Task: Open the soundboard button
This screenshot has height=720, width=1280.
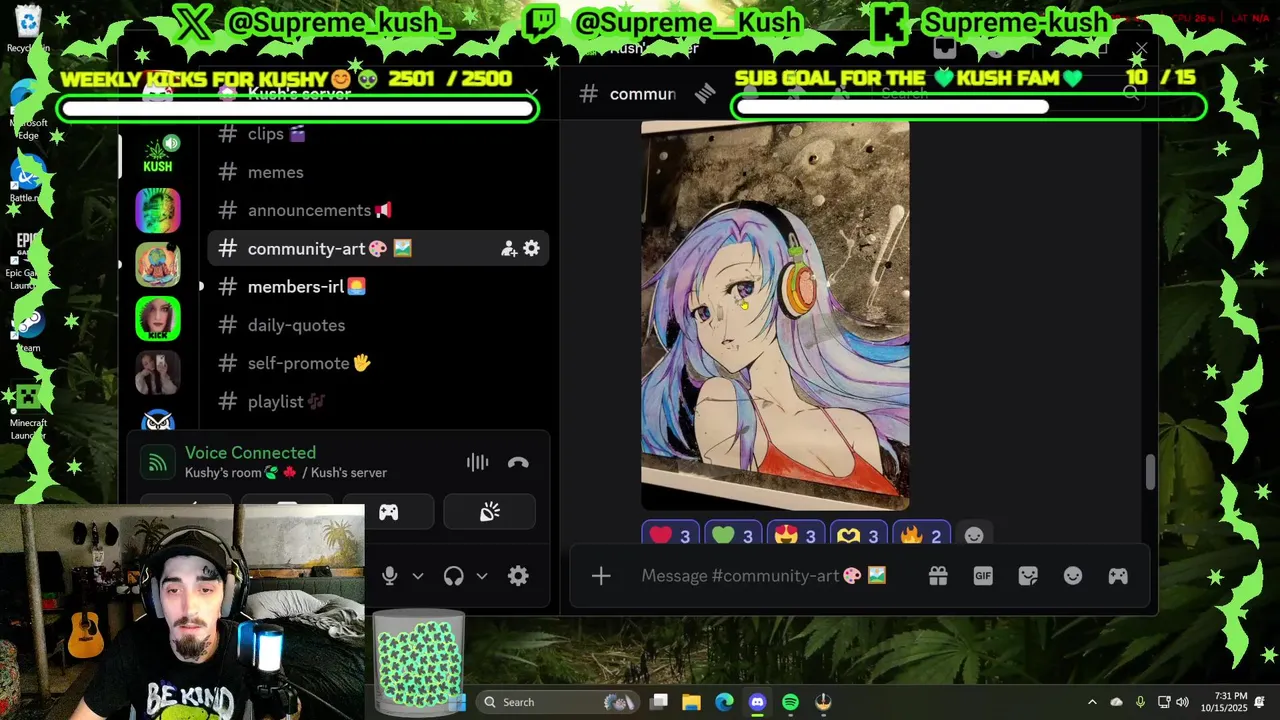Action: pyautogui.click(x=490, y=513)
